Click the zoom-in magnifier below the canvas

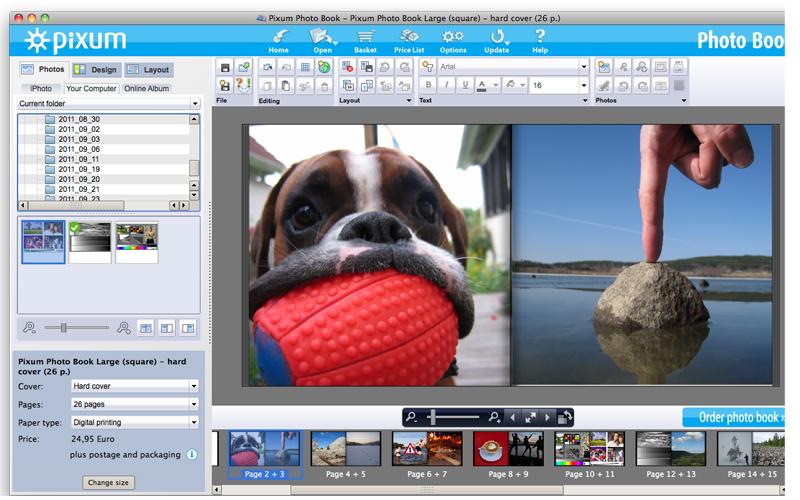(494, 417)
